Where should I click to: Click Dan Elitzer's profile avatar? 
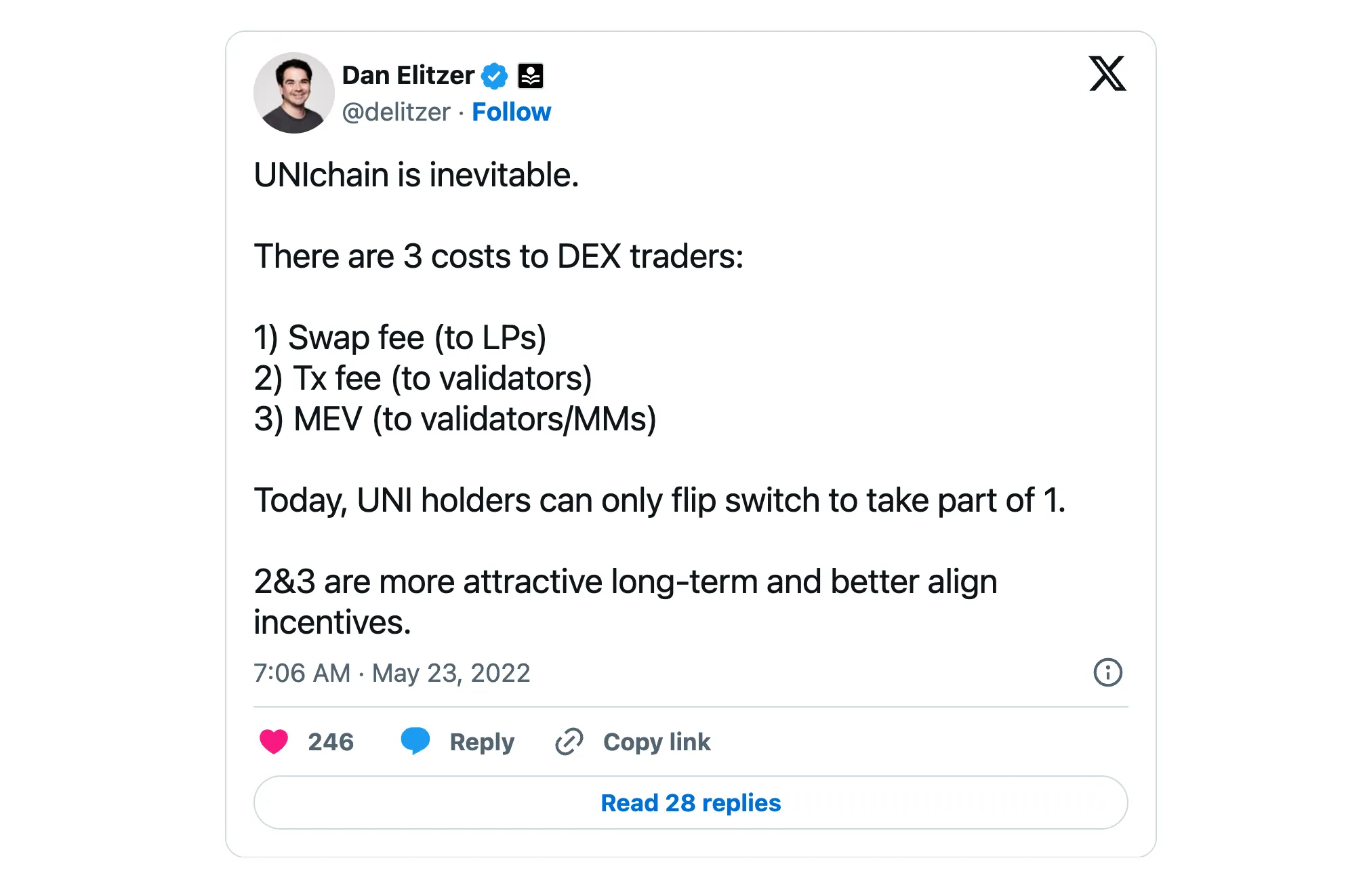click(x=294, y=92)
